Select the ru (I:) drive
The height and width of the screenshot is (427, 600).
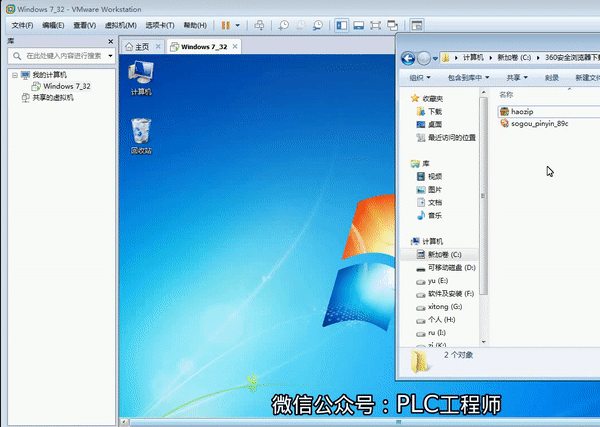pyautogui.click(x=436, y=332)
